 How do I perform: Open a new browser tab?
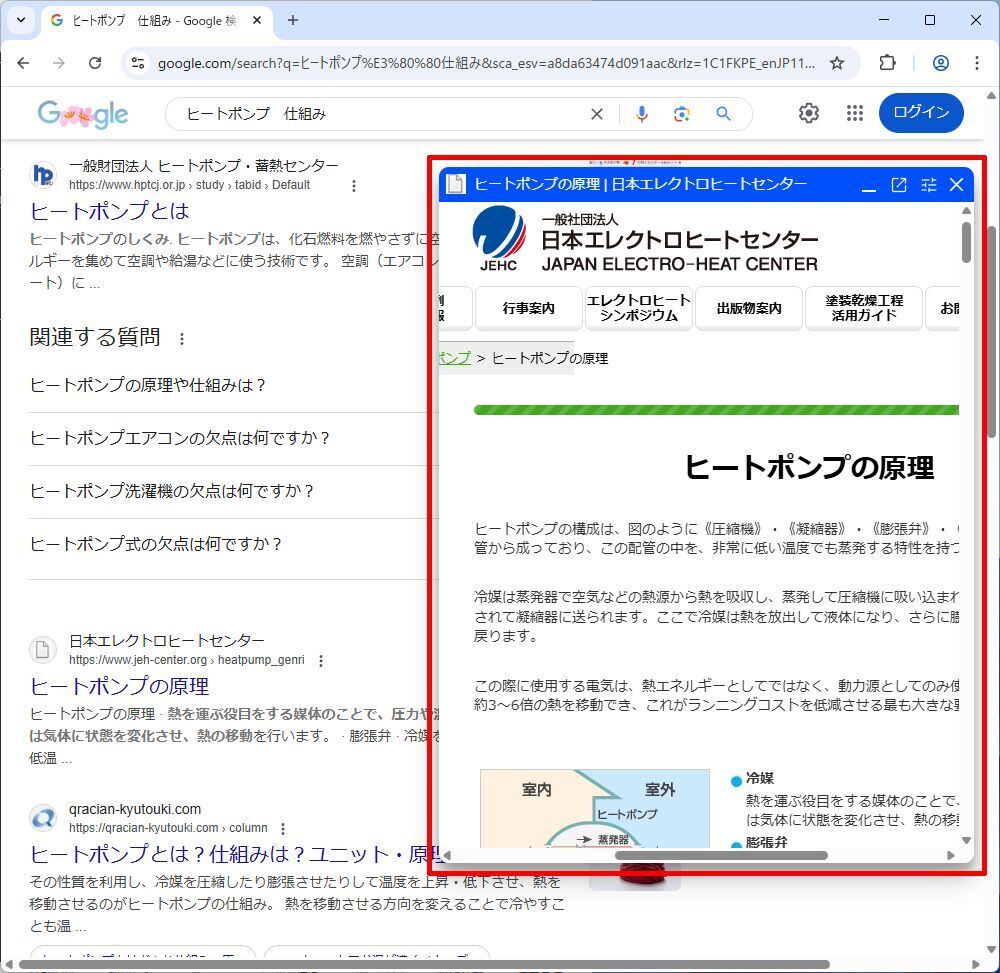tap(293, 20)
